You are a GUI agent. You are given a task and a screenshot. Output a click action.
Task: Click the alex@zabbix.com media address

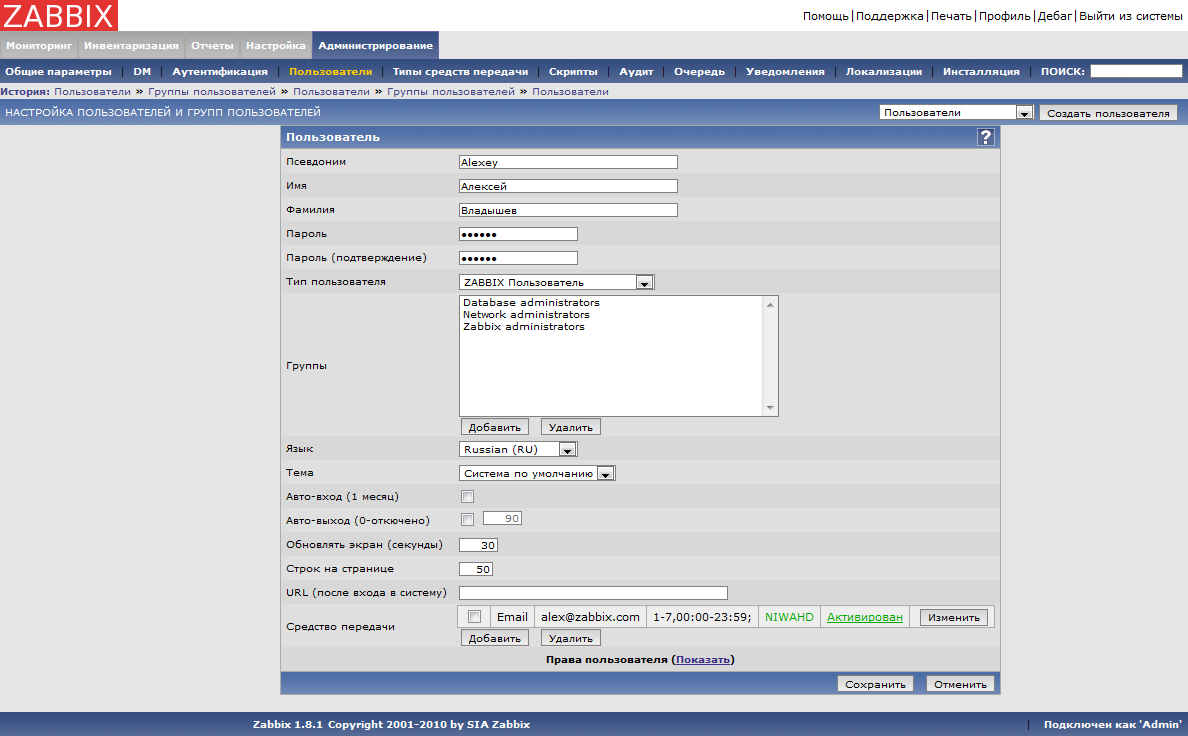click(590, 617)
